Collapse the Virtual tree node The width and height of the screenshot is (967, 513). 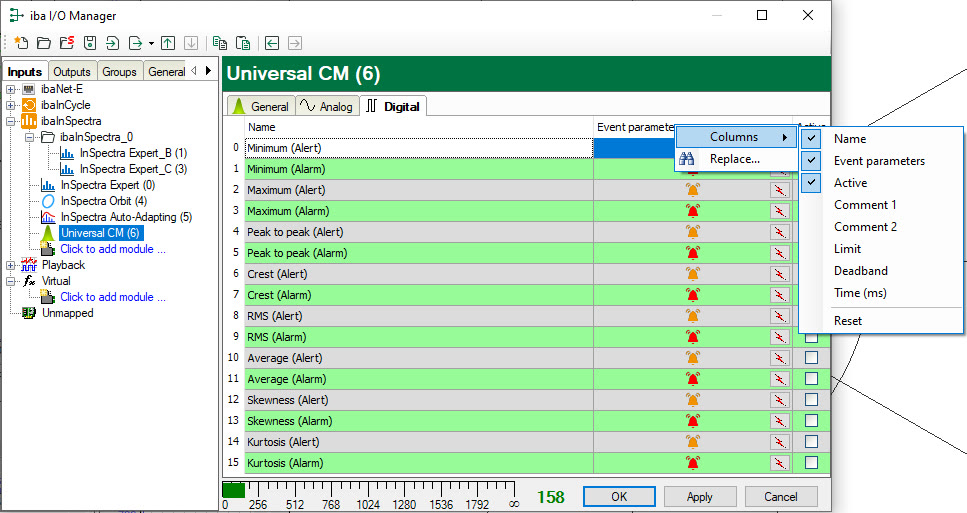(x=10, y=282)
